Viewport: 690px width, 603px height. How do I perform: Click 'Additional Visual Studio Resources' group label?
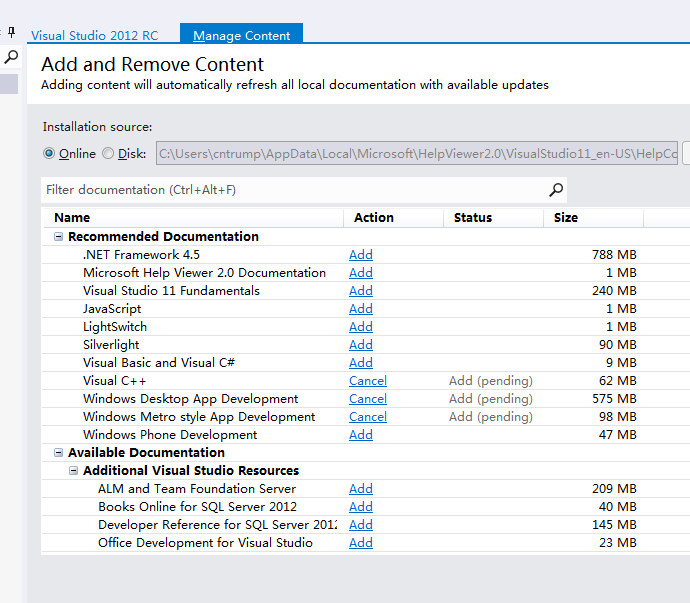[x=191, y=471]
